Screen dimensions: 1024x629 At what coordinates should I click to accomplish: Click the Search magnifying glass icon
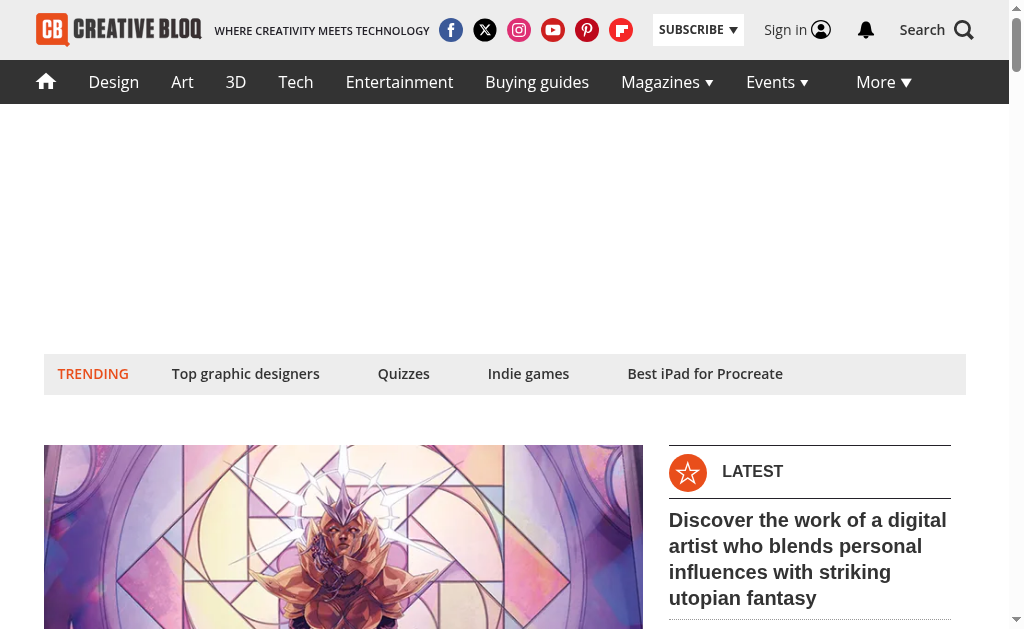(x=964, y=30)
